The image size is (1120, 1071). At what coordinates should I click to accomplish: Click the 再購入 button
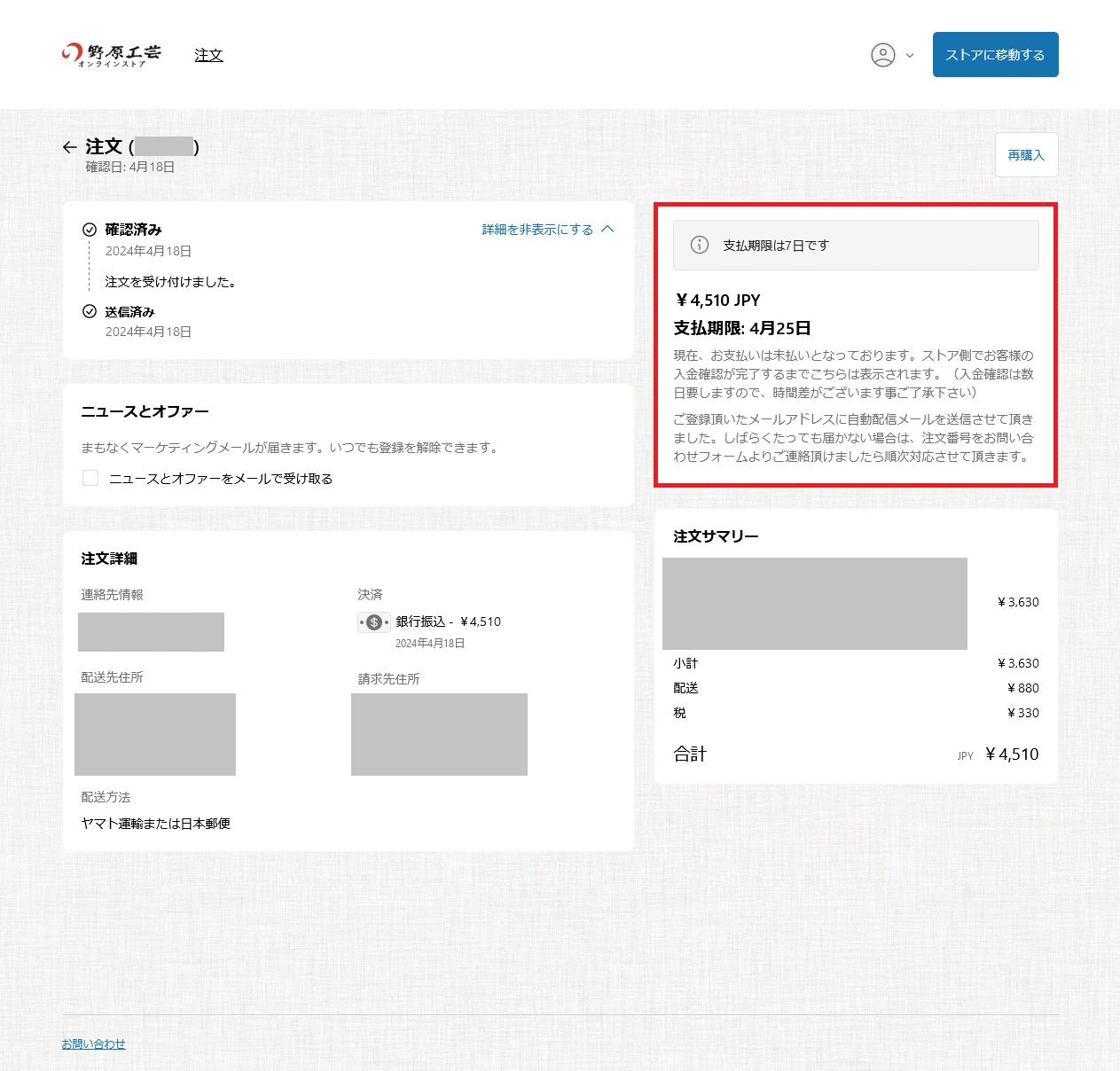[1026, 155]
